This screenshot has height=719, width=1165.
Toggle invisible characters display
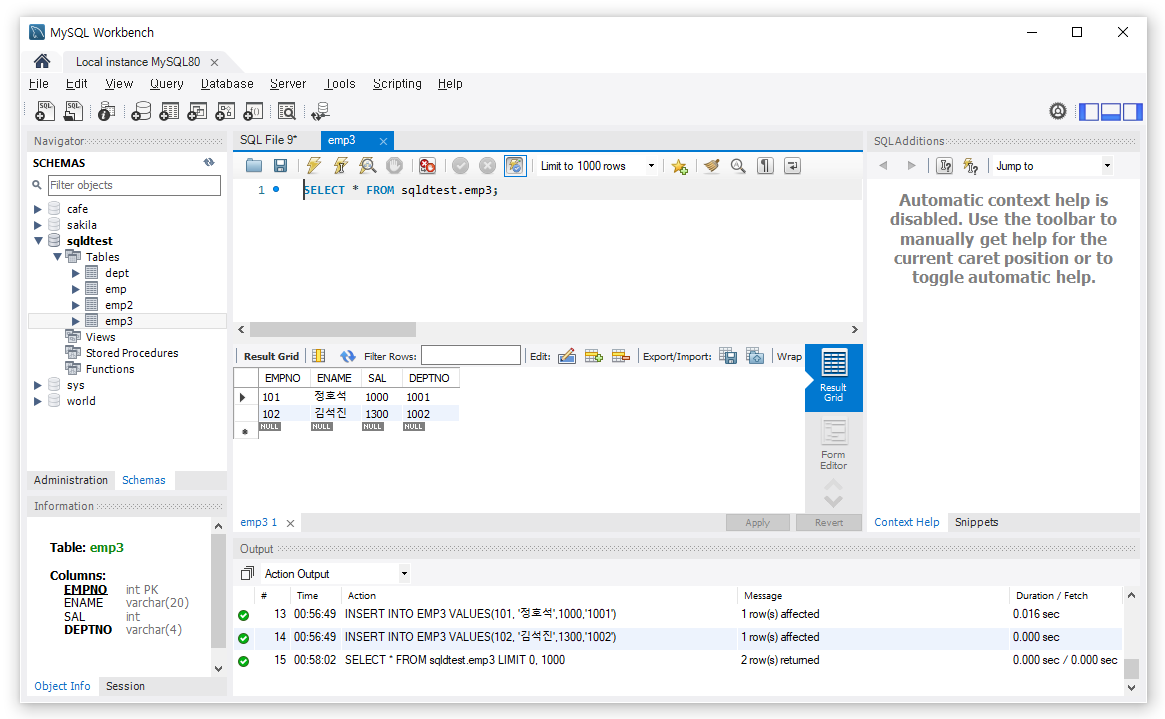click(x=765, y=166)
